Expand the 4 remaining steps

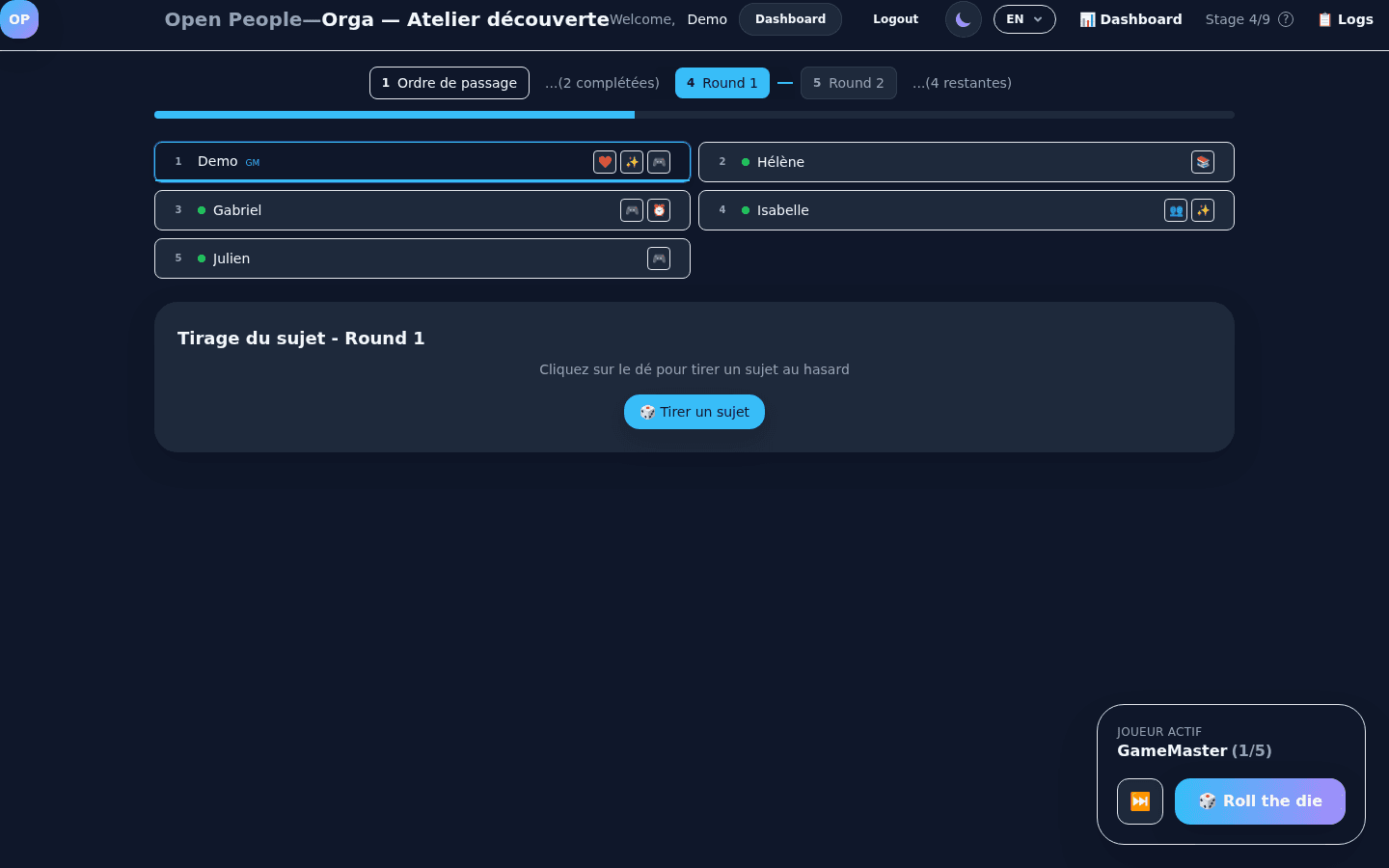coord(962,83)
